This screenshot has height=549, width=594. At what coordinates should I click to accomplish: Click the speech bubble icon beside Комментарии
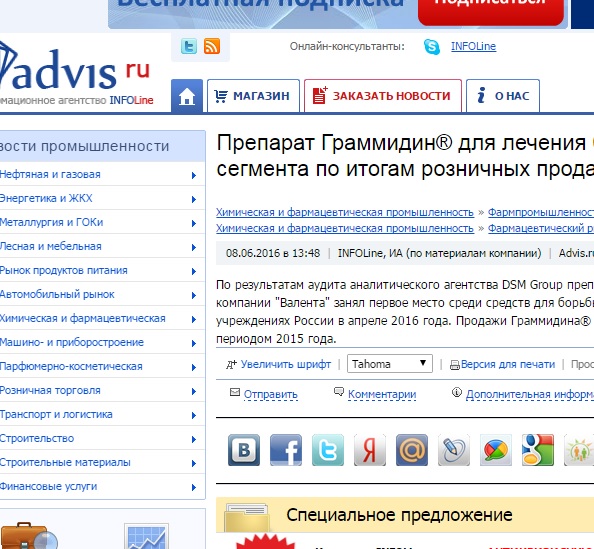pyautogui.click(x=339, y=391)
